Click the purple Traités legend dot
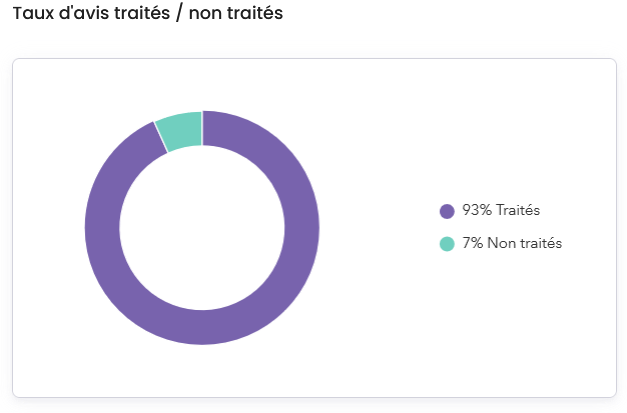Image resolution: width=627 pixels, height=413 pixels. tap(447, 211)
